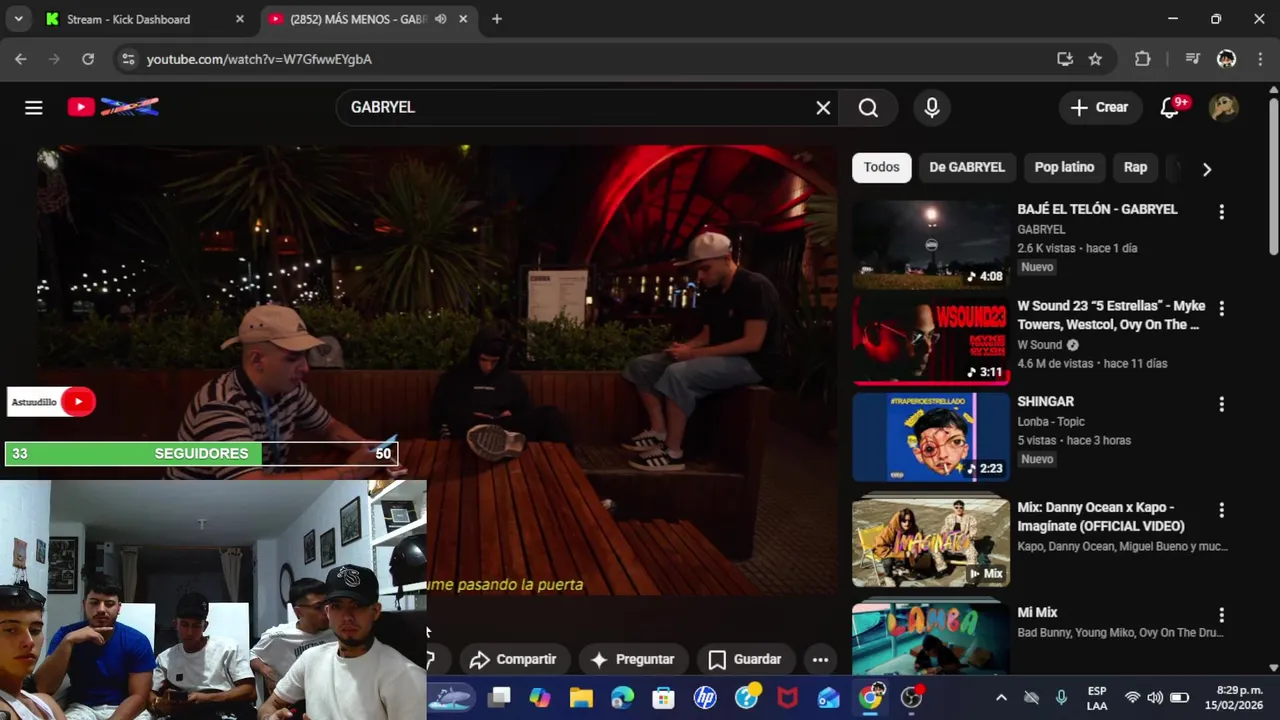Select the Pop latino filter chip
The height and width of the screenshot is (720, 1280).
(1064, 167)
